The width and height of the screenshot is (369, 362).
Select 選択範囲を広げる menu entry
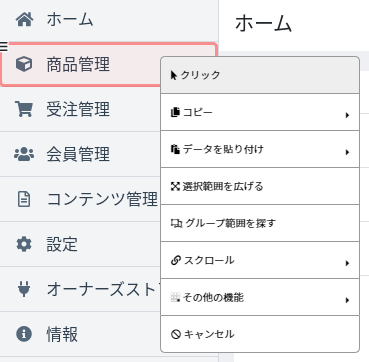260,186
